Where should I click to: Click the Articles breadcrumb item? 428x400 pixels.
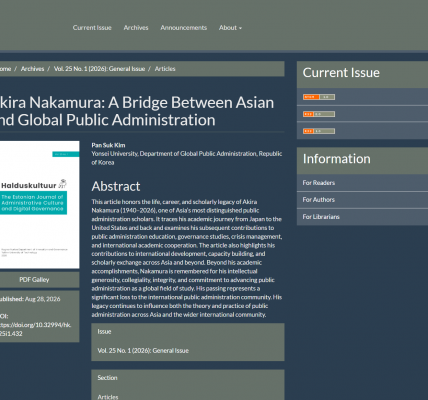tap(165, 69)
